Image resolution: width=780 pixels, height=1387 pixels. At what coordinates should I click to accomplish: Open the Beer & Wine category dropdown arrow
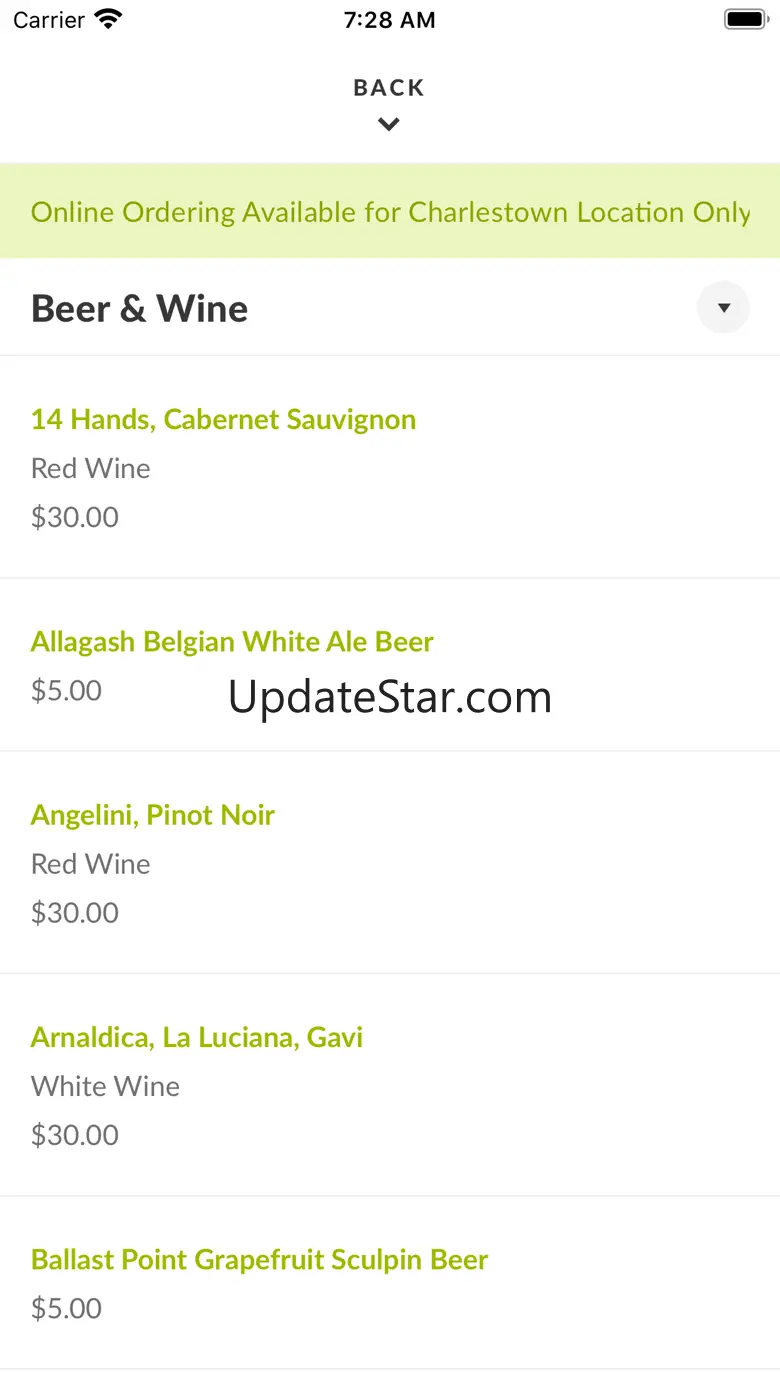click(723, 308)
